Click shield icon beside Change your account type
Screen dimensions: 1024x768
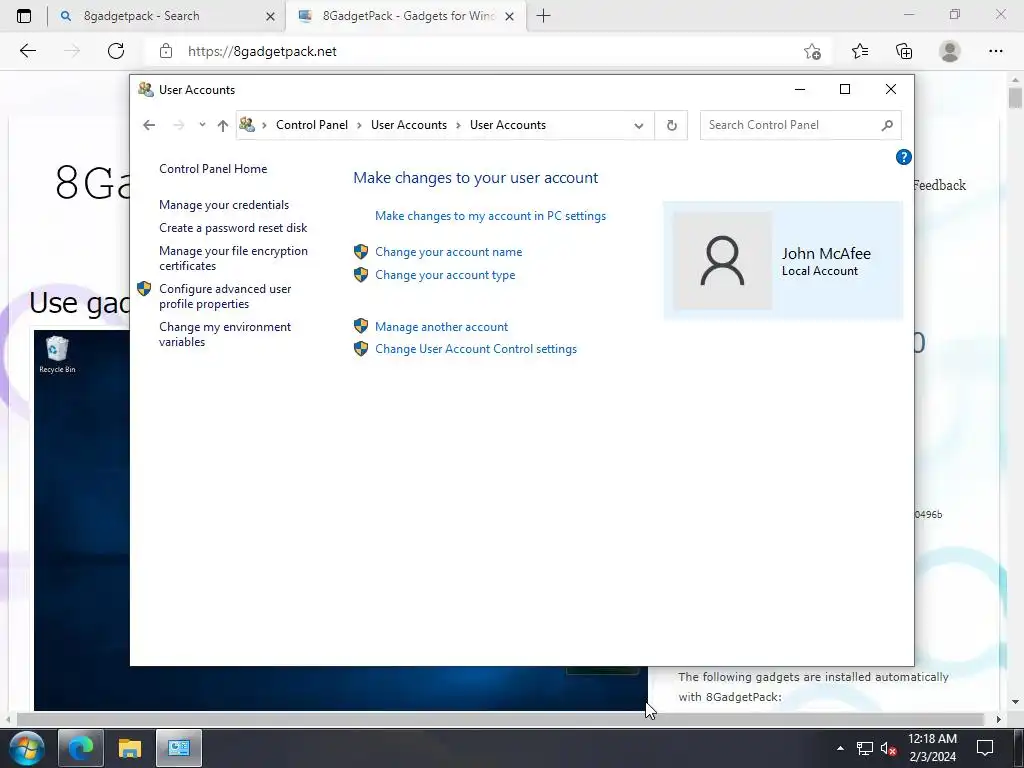tap(360, 274)
